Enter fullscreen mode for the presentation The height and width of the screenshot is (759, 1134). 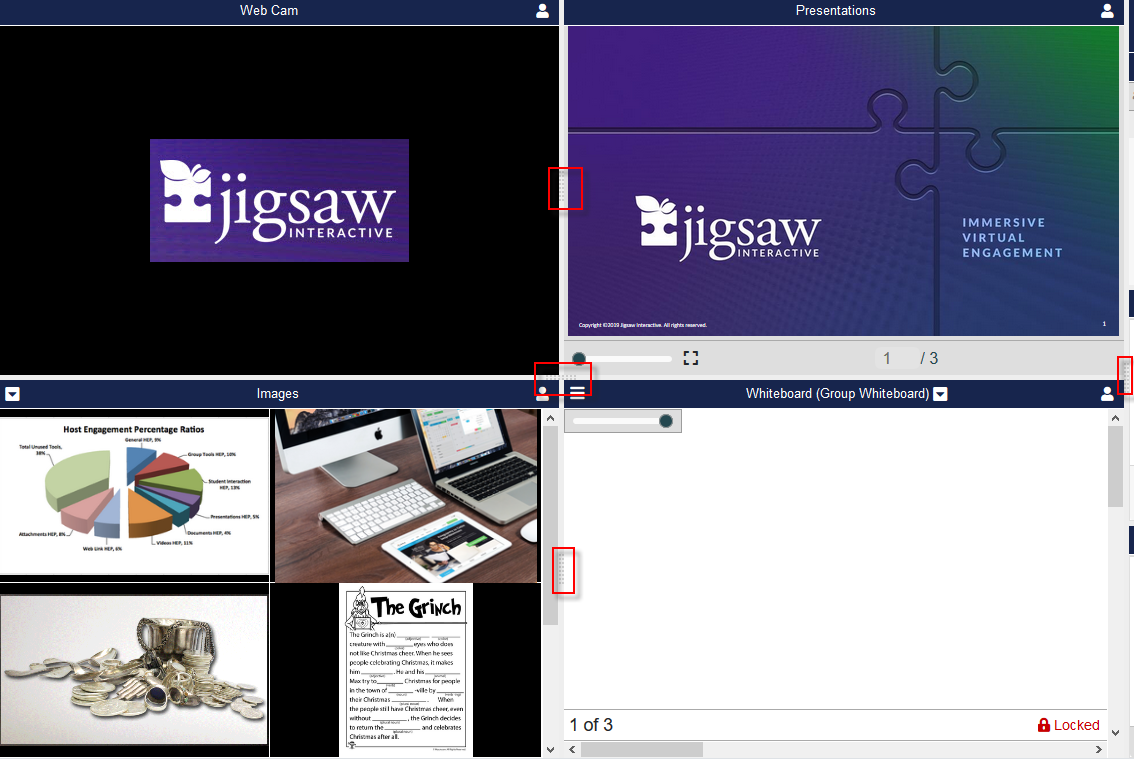point(690,358)
